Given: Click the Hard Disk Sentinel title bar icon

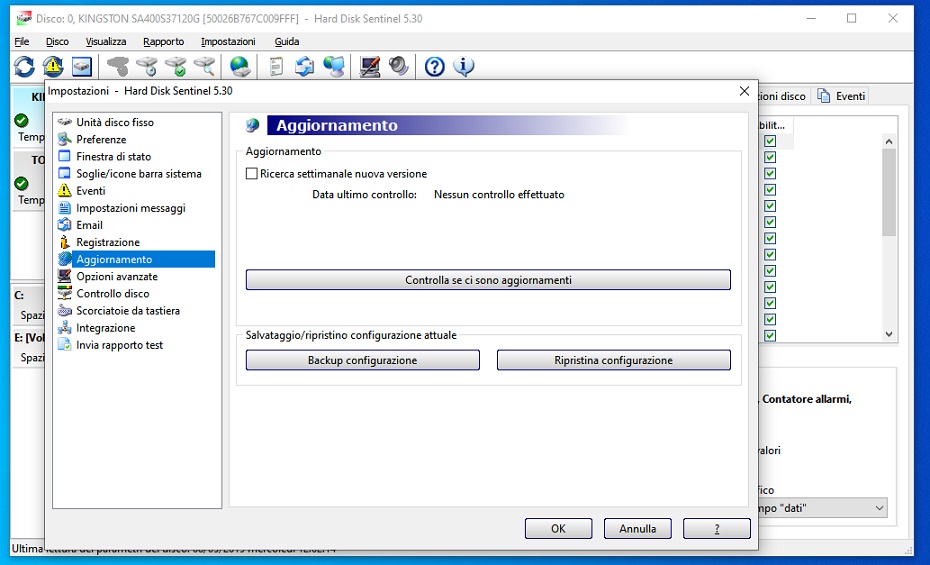Looking at the screenshot, I should (x=23, y=18).
